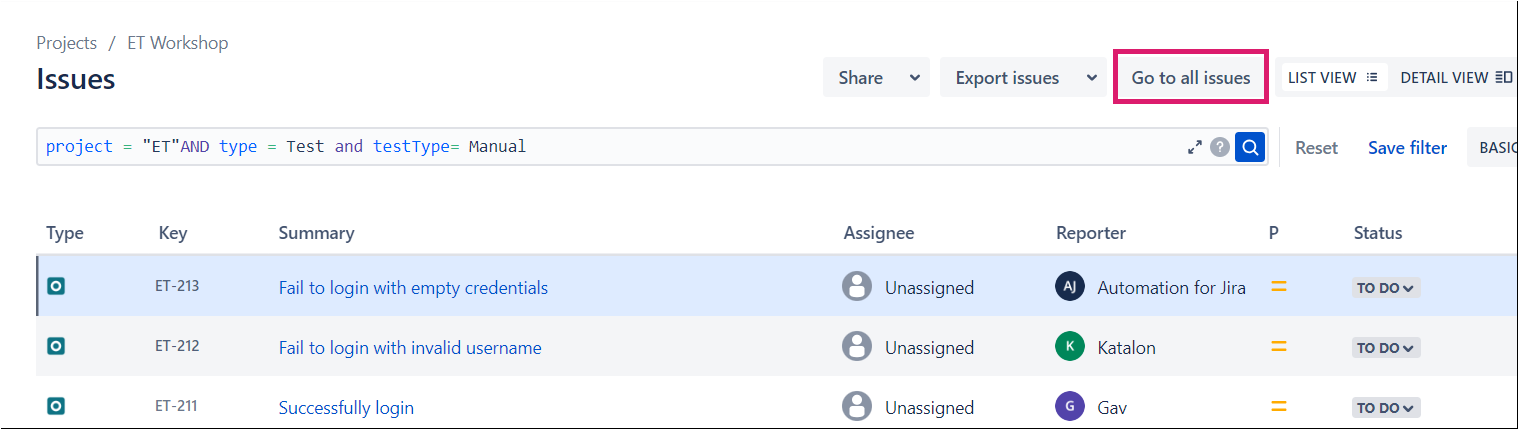Open the TO DO status dropdown for ET-213
1519x431 pixels.
pyautogui.click(x=1386, y=288)
